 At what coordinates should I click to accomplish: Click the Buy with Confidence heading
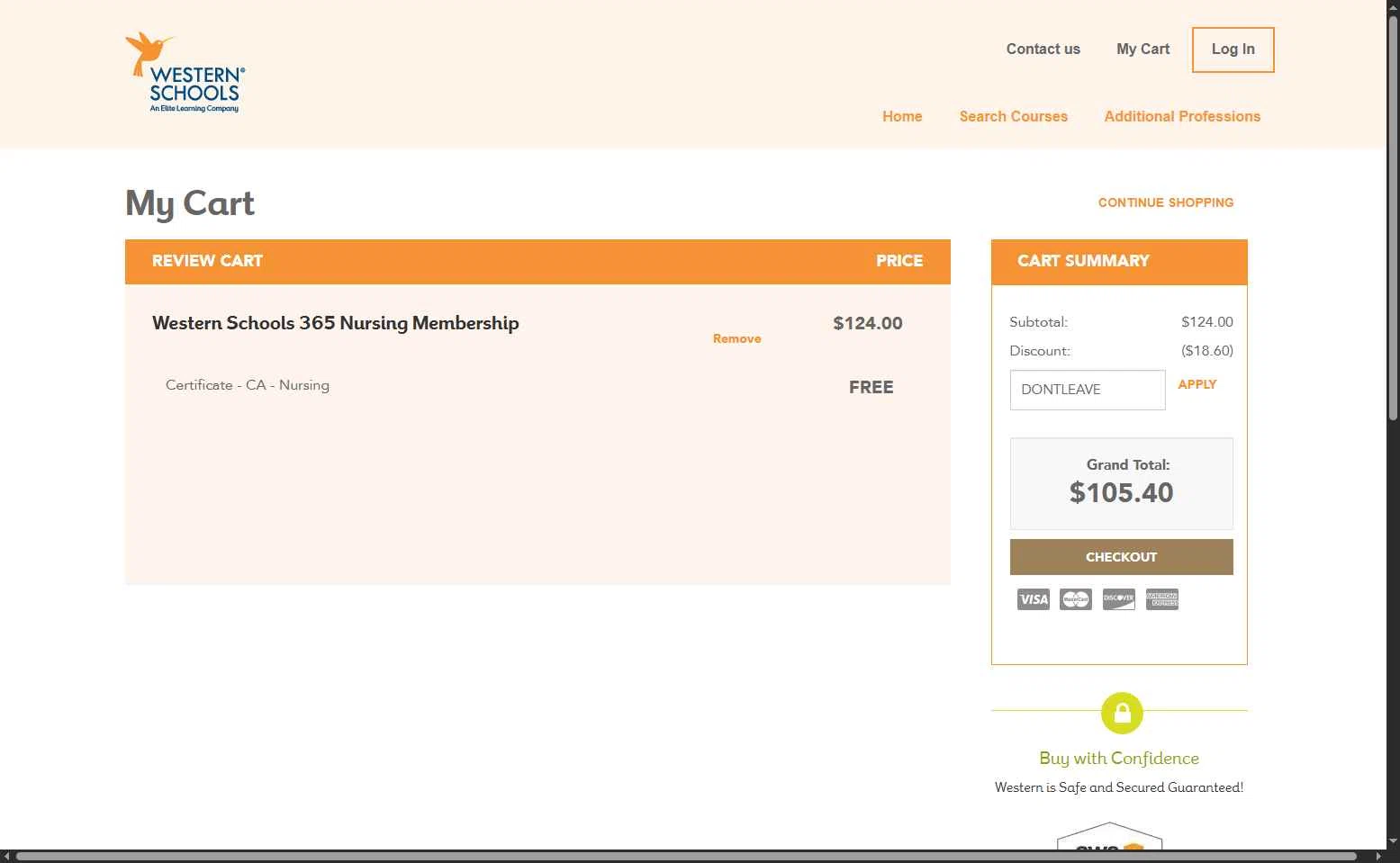1119,759
